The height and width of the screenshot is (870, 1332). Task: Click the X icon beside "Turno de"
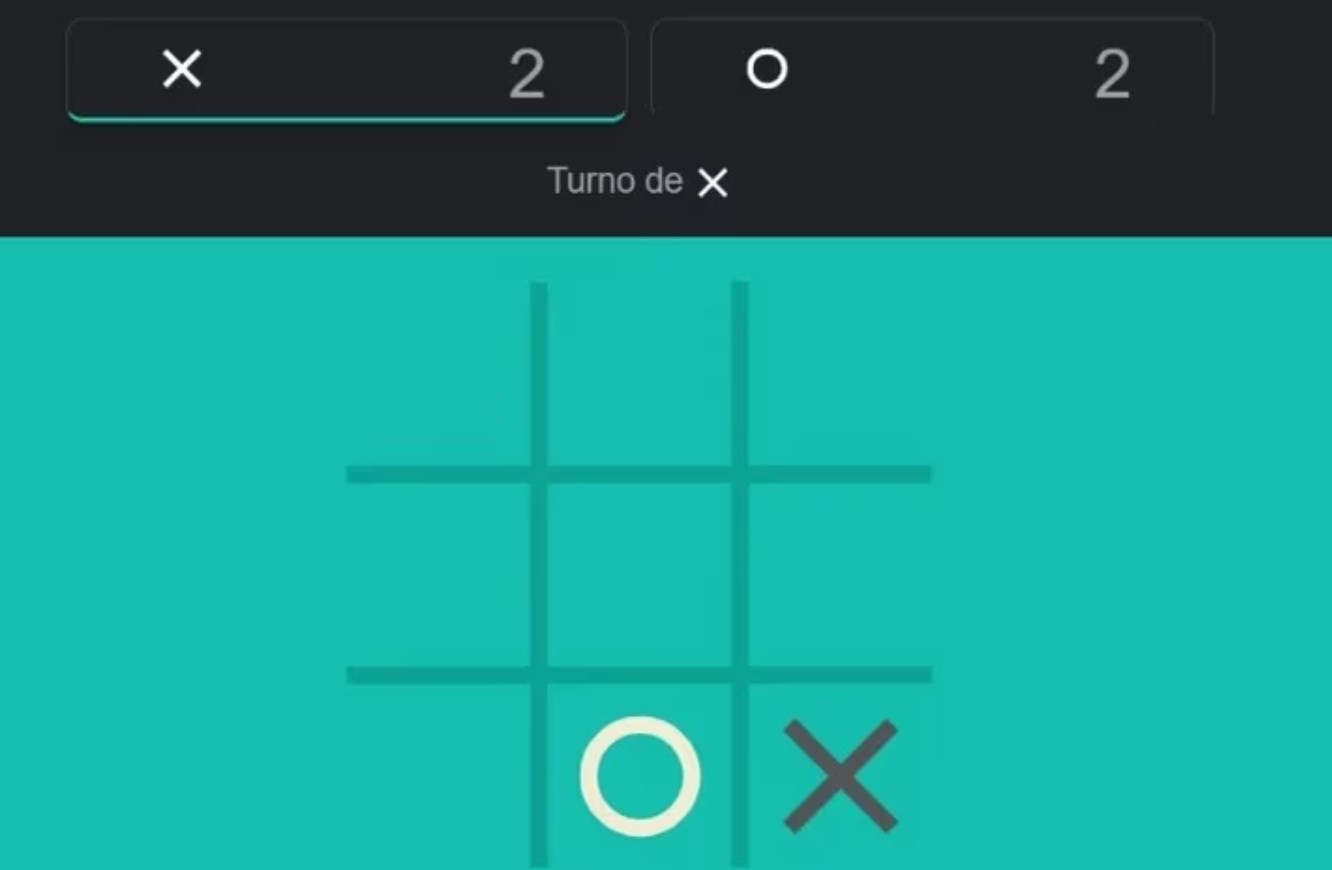[713, 183]
